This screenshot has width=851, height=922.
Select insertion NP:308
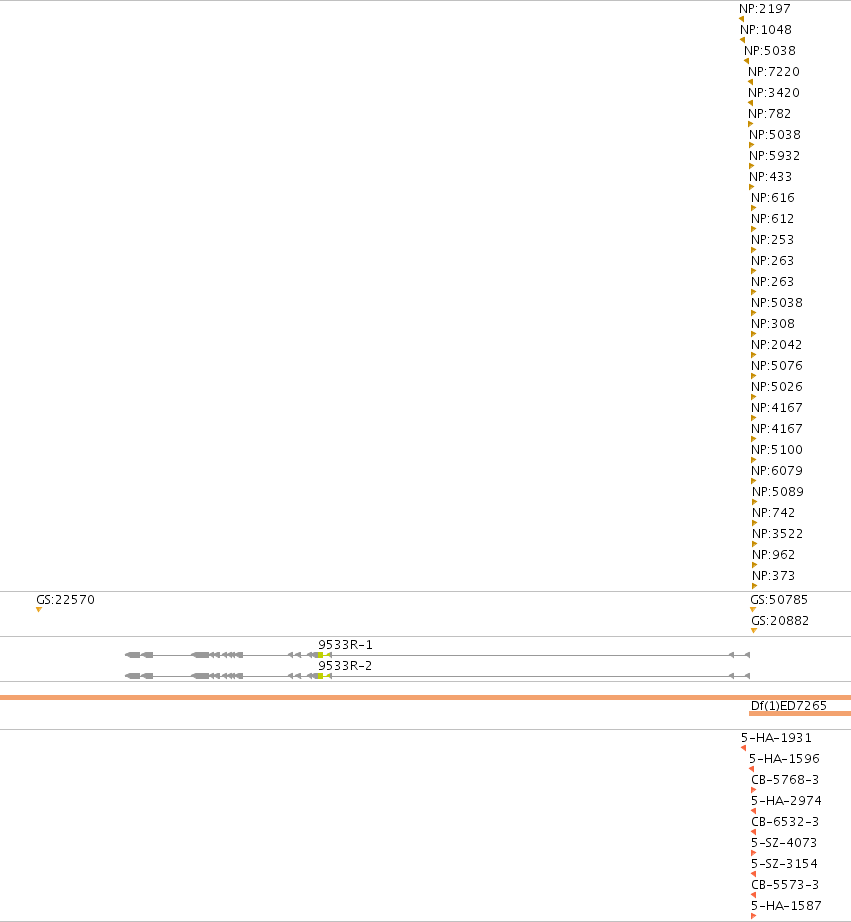[x=773, y=324]
